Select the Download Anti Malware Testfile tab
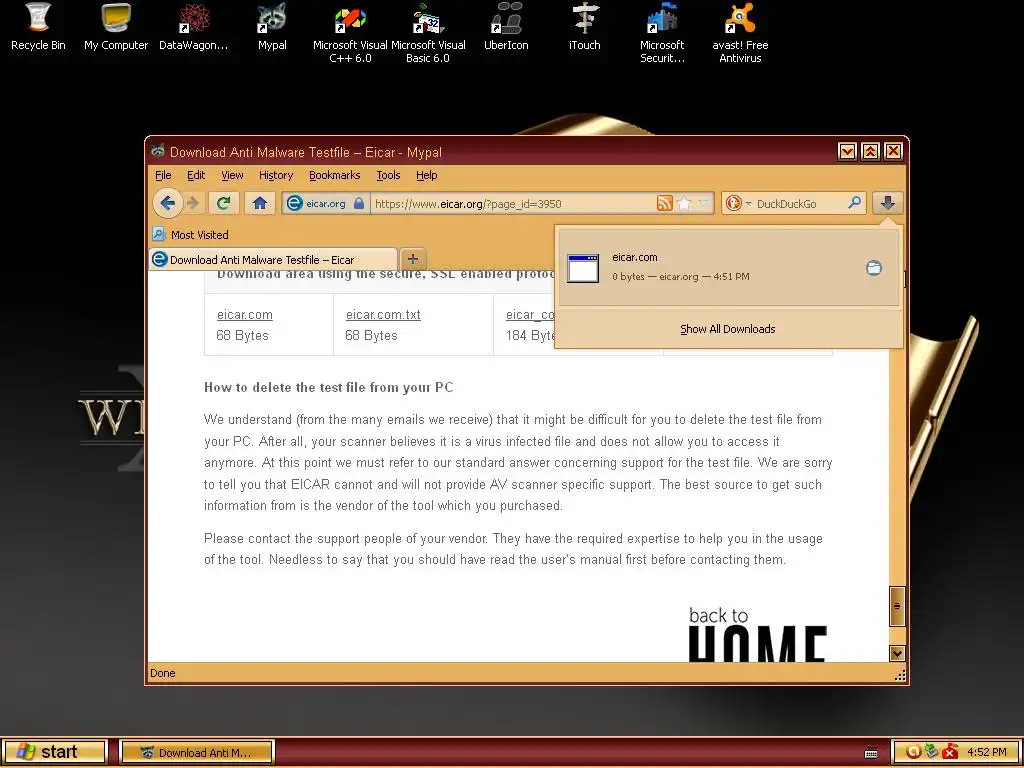 click(x=273, y=259)
